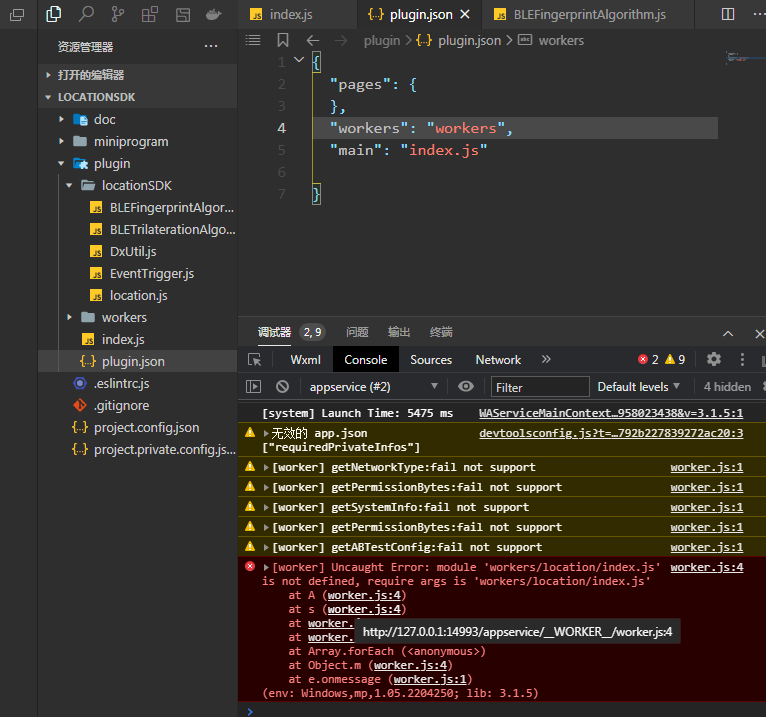Viewport: 766px width, 717px height.
Task: Open DevTools settings gear
Action: pyautogui.click(x=713, y=360)
